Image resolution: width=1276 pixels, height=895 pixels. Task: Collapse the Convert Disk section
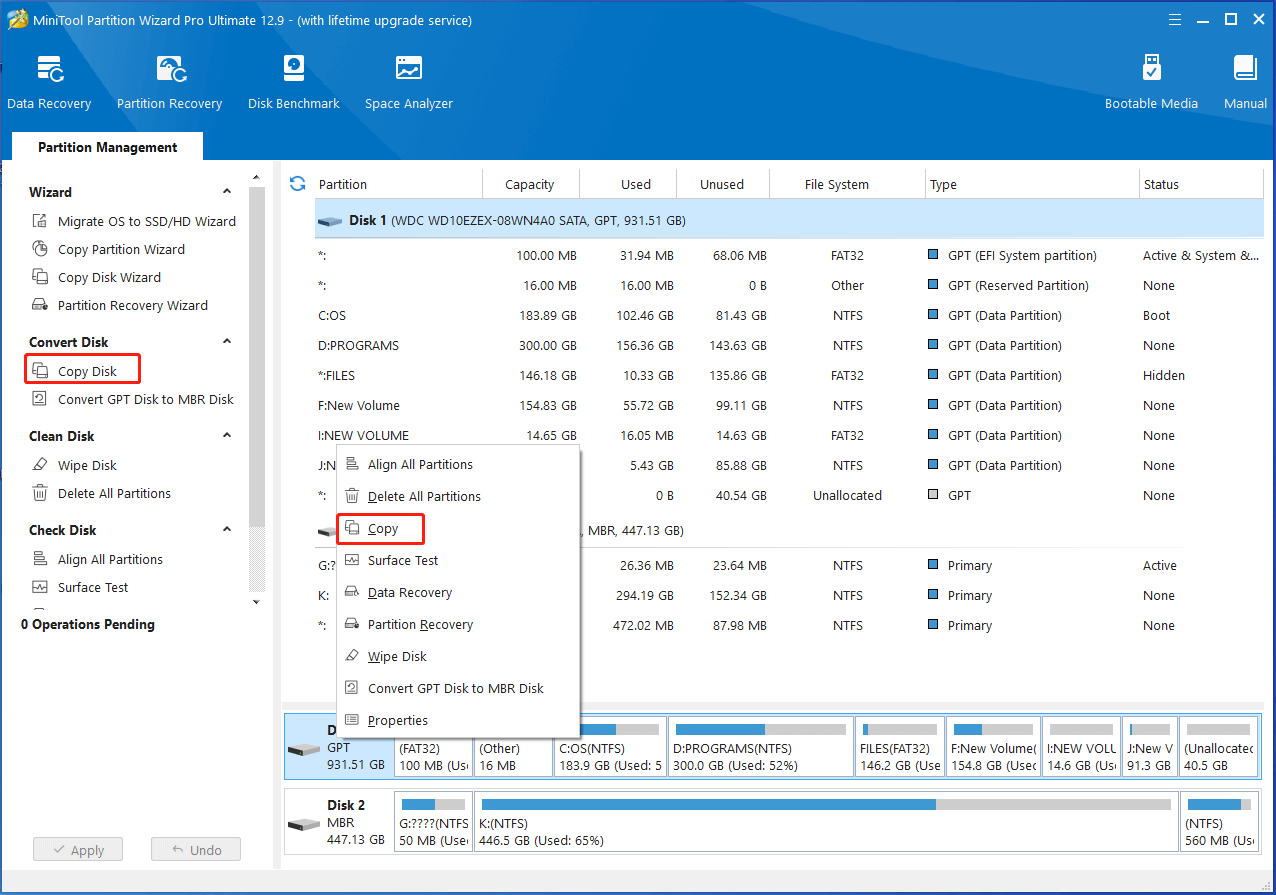[227, 342]
